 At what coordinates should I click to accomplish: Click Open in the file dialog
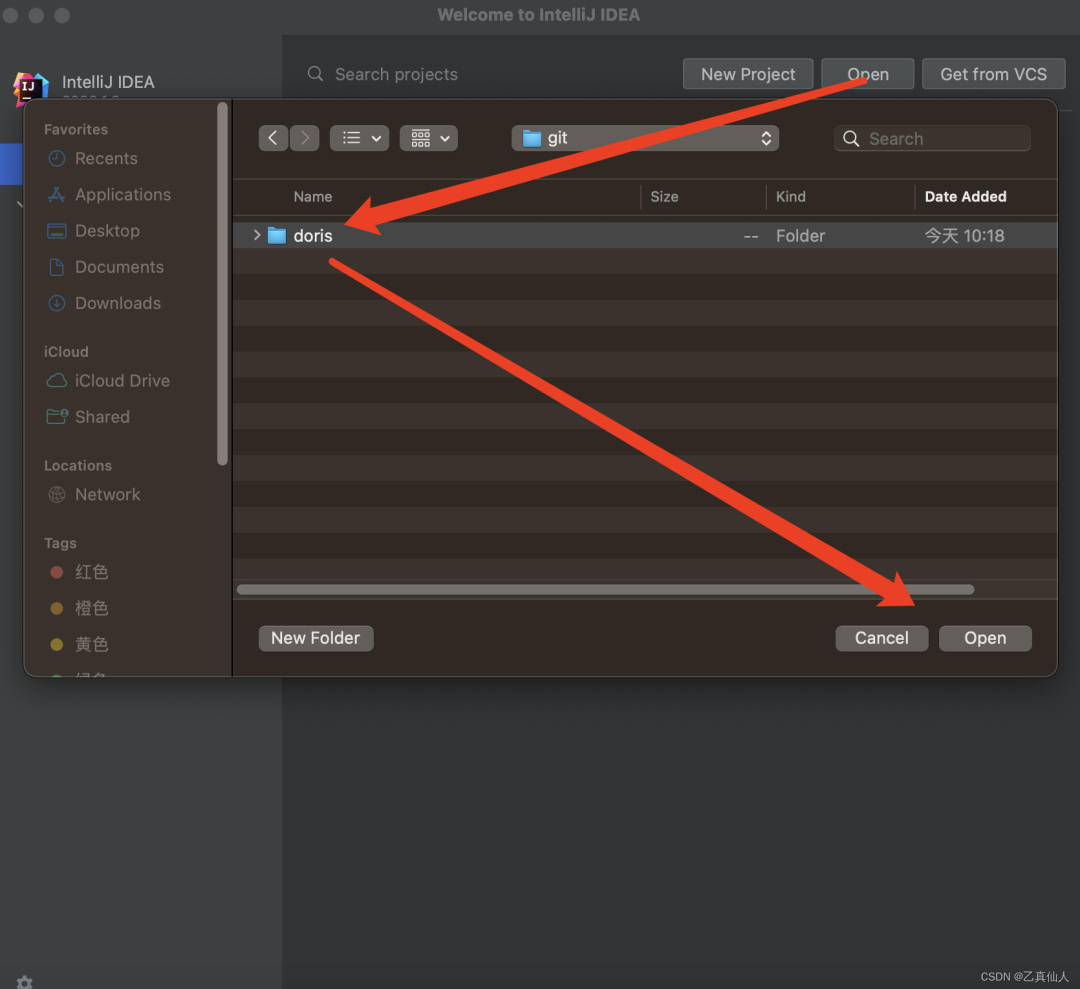point(985,638)
